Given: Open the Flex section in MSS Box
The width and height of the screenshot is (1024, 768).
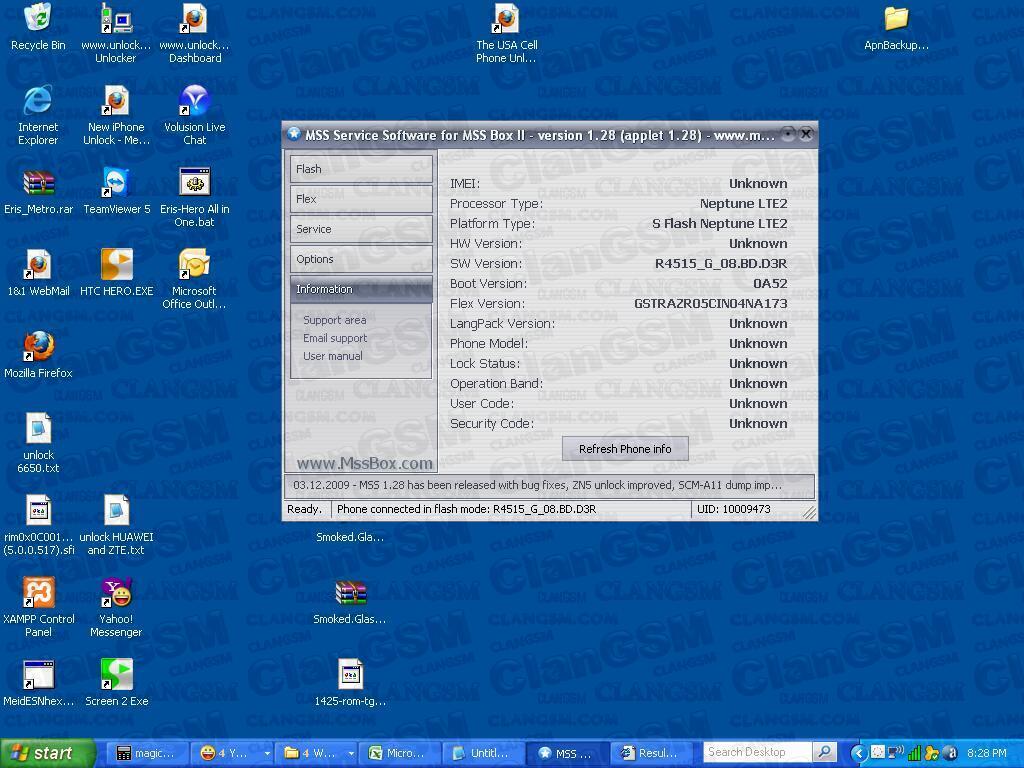Looking at the screenshot, I should 361,199.
